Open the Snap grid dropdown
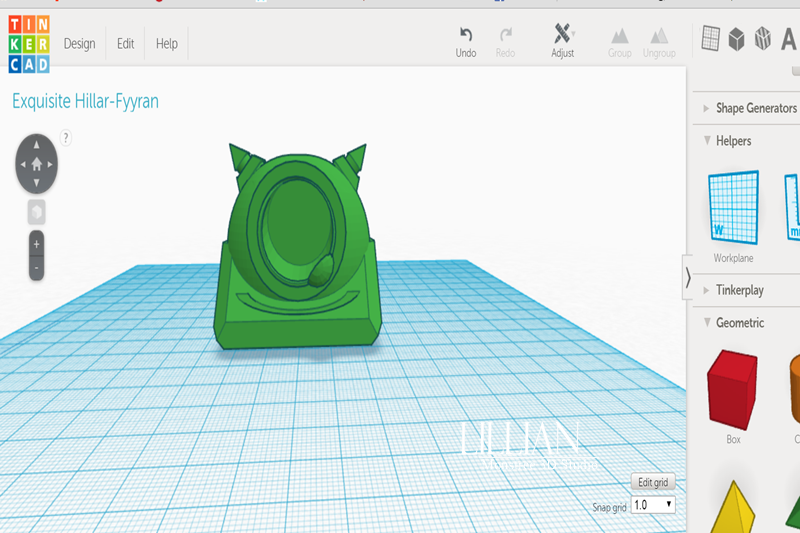Screen dimensions: 800x533 [653, 505]
